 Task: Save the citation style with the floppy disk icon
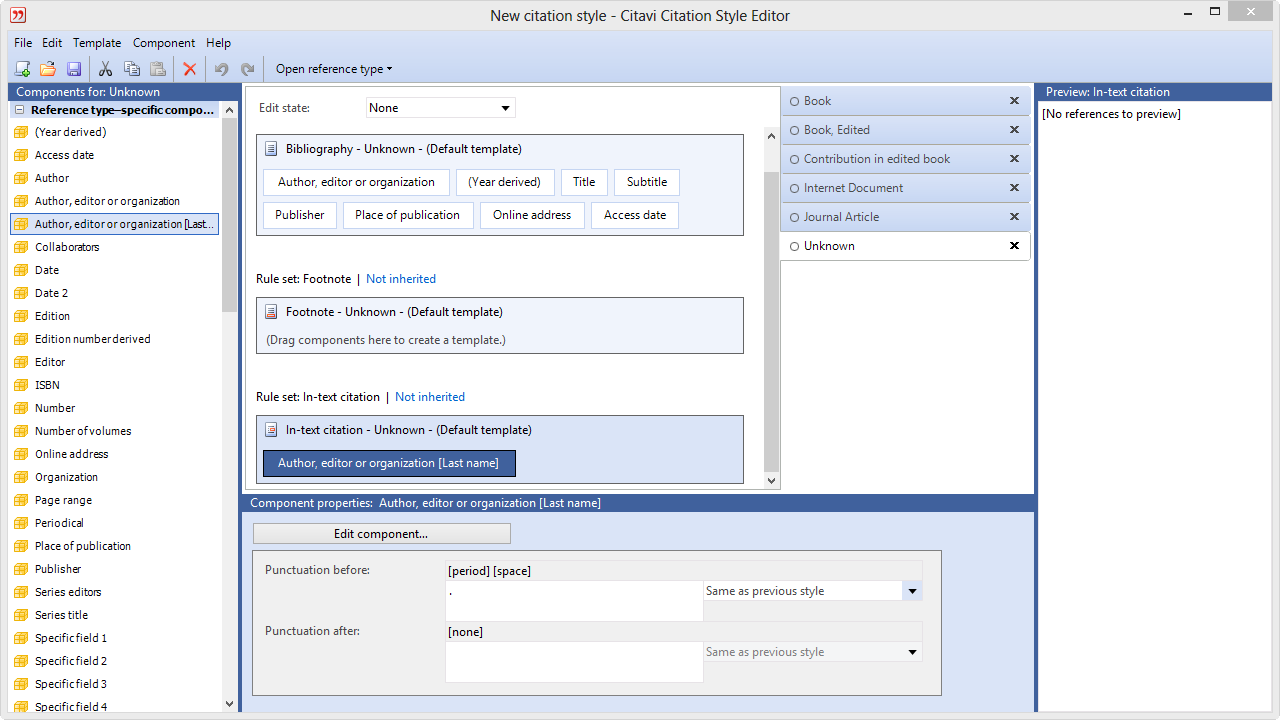pos(73,69)
